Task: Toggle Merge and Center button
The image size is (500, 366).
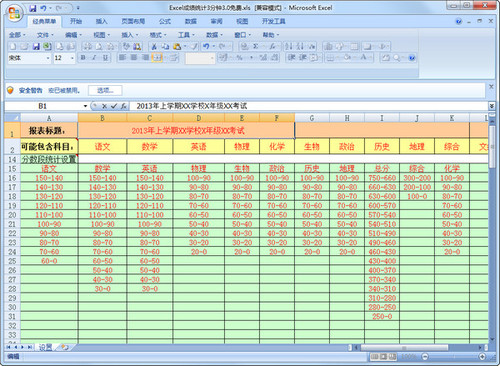Action: tap(157, 58)
